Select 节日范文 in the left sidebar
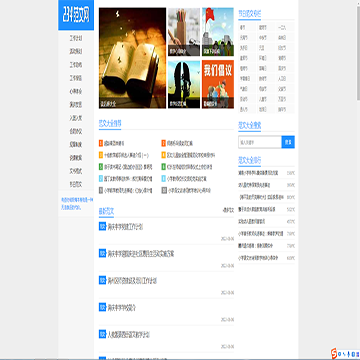360x360 pixels. tap(76, 184)
